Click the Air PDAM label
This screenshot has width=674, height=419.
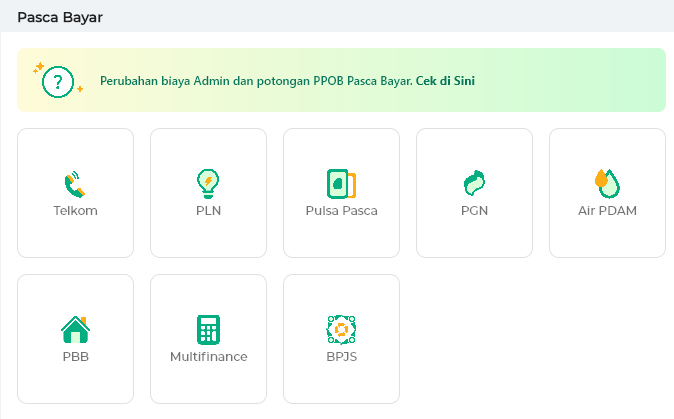click(607, 211)
